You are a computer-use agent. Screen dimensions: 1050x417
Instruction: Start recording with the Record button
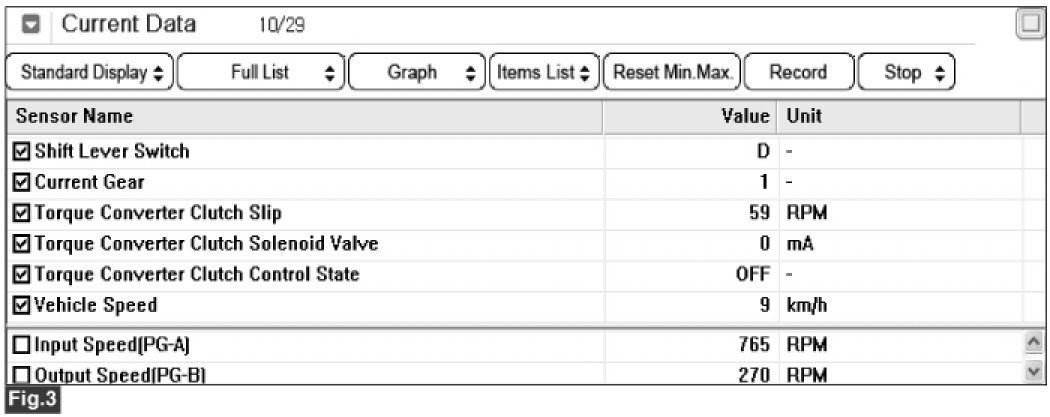click(799, 72)
